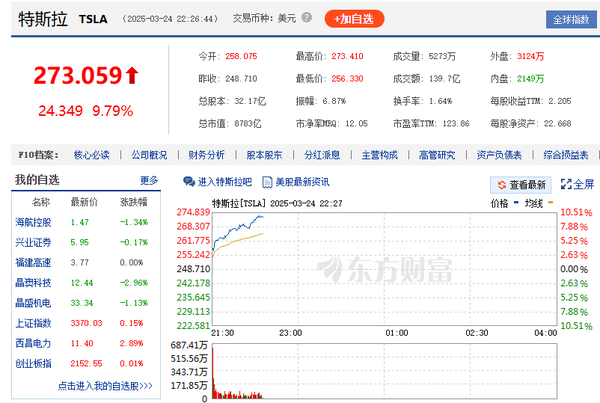Click 最高价 value 273.410
This screenshot has height=403, width=600.
tap(347, 56)
